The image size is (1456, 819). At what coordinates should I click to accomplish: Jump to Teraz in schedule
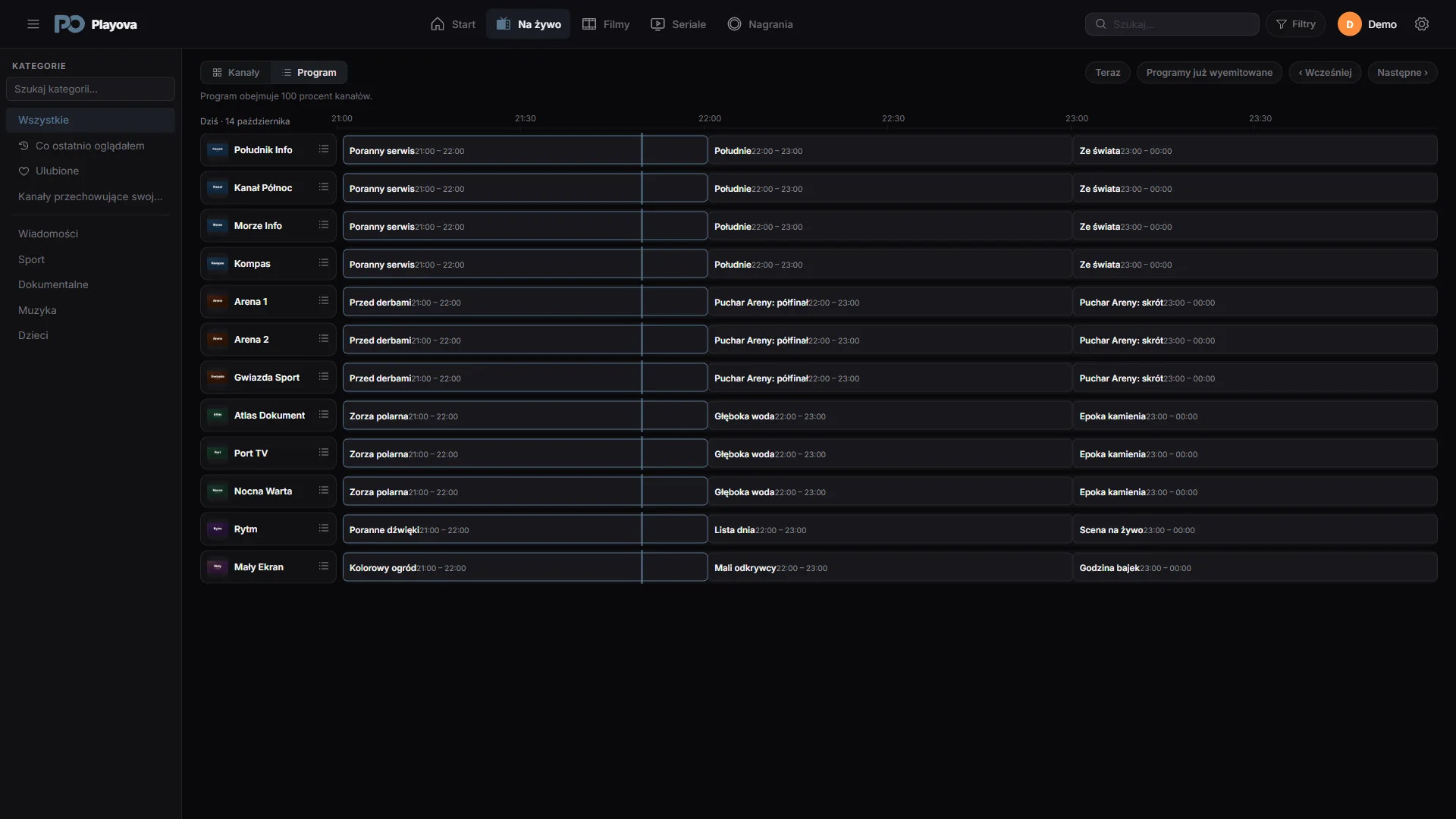click(x=1108, y=73)
